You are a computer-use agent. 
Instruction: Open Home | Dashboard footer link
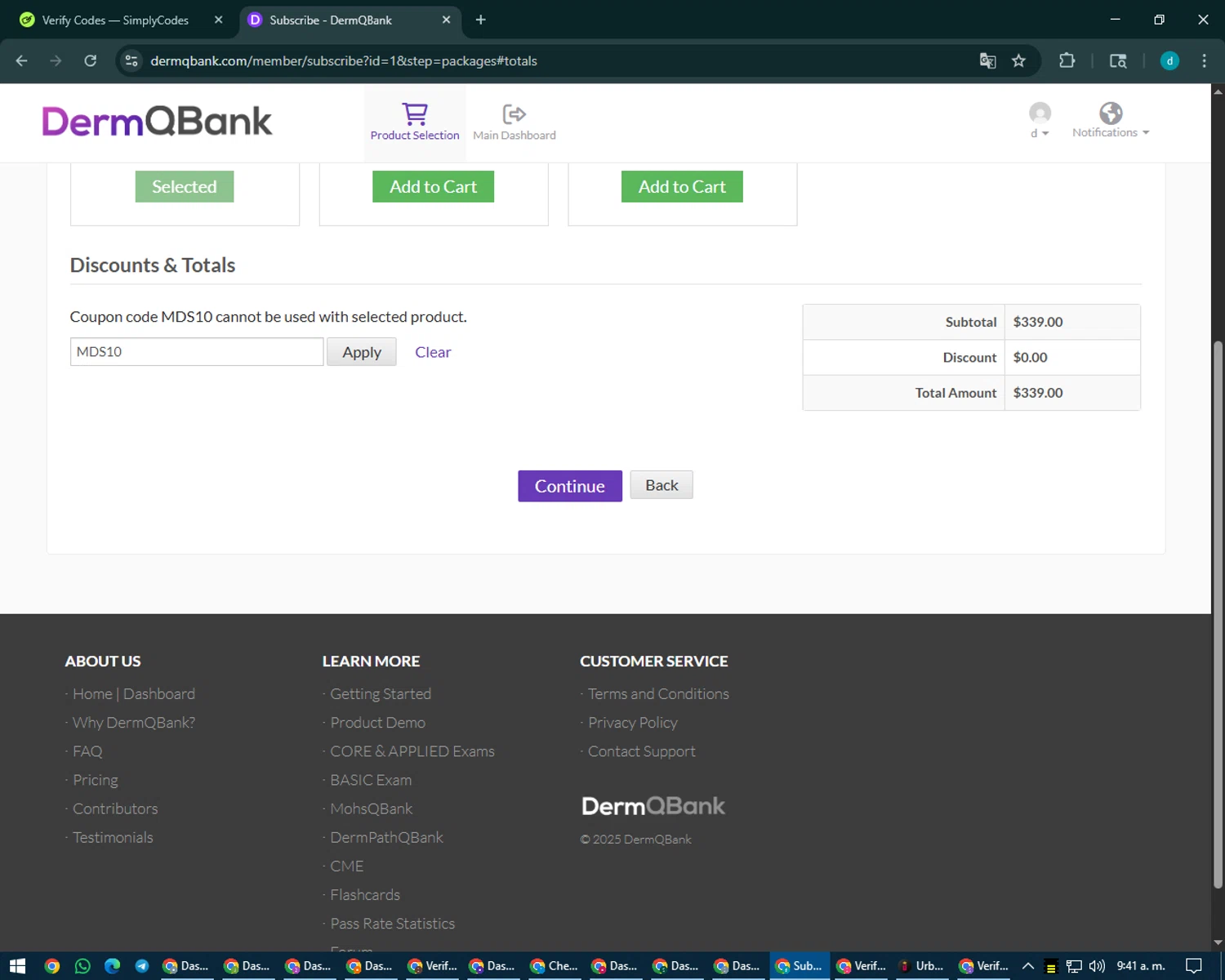coord(134,693)
